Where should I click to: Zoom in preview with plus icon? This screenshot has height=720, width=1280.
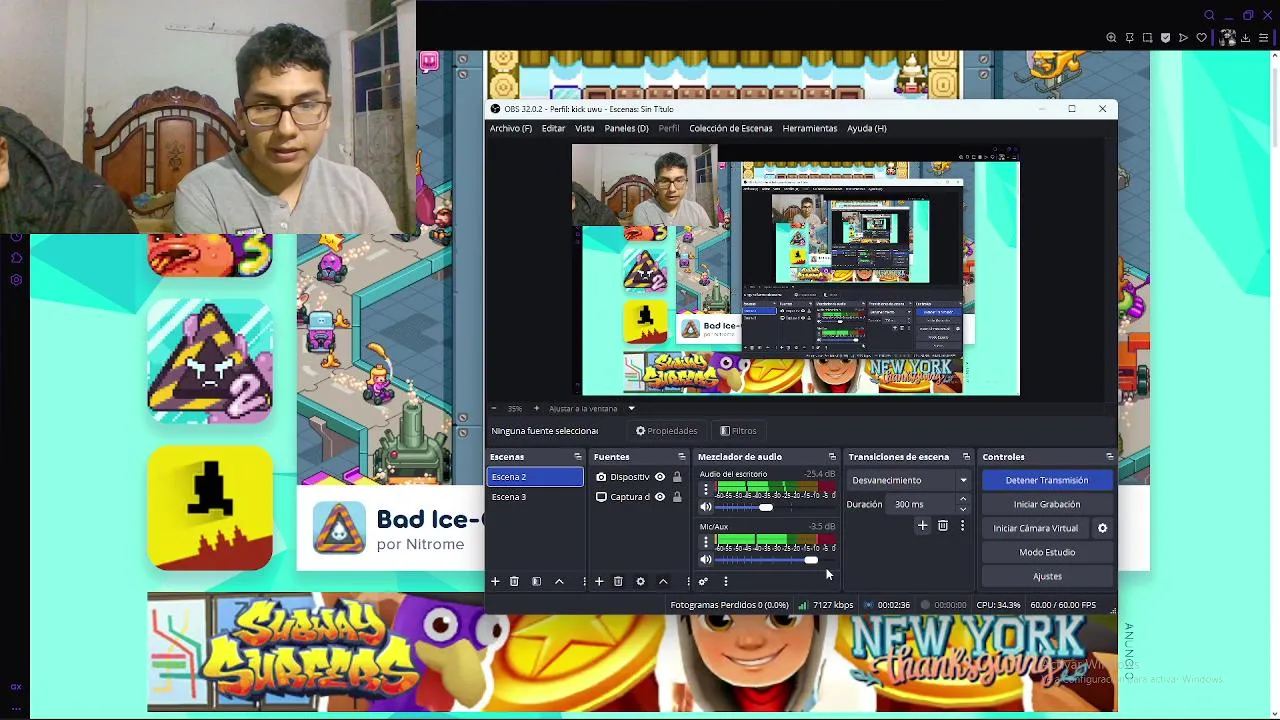click(x=536, y=408)
